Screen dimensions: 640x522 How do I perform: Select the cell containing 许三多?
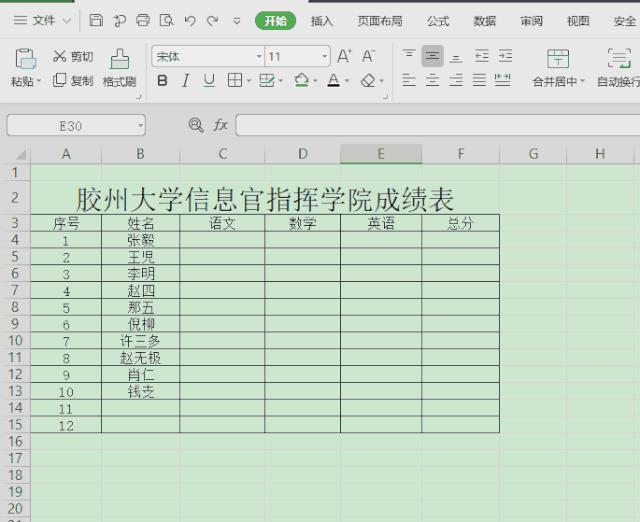point(140,341)
